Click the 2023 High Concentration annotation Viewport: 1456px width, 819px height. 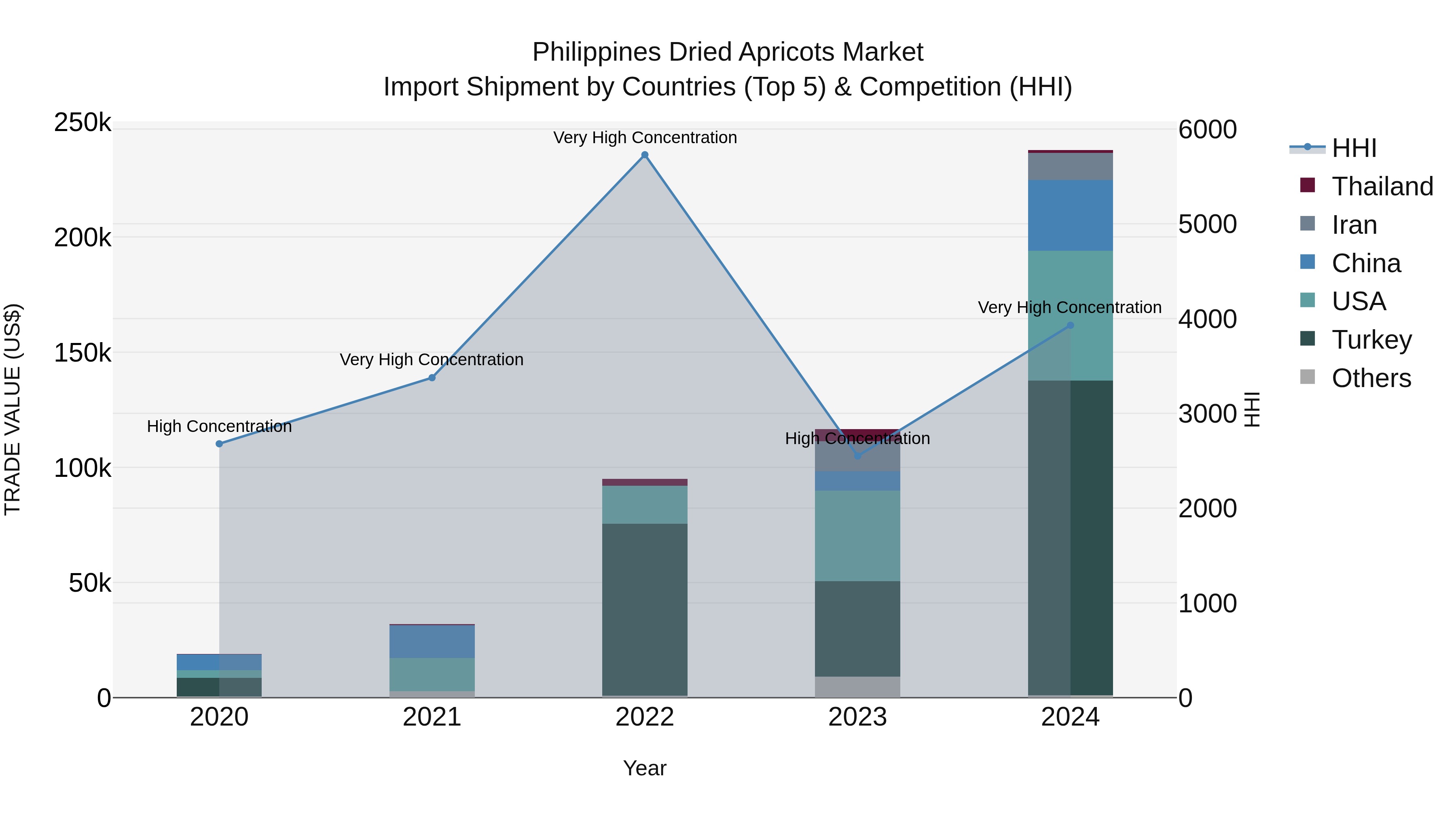click(857, 438)
